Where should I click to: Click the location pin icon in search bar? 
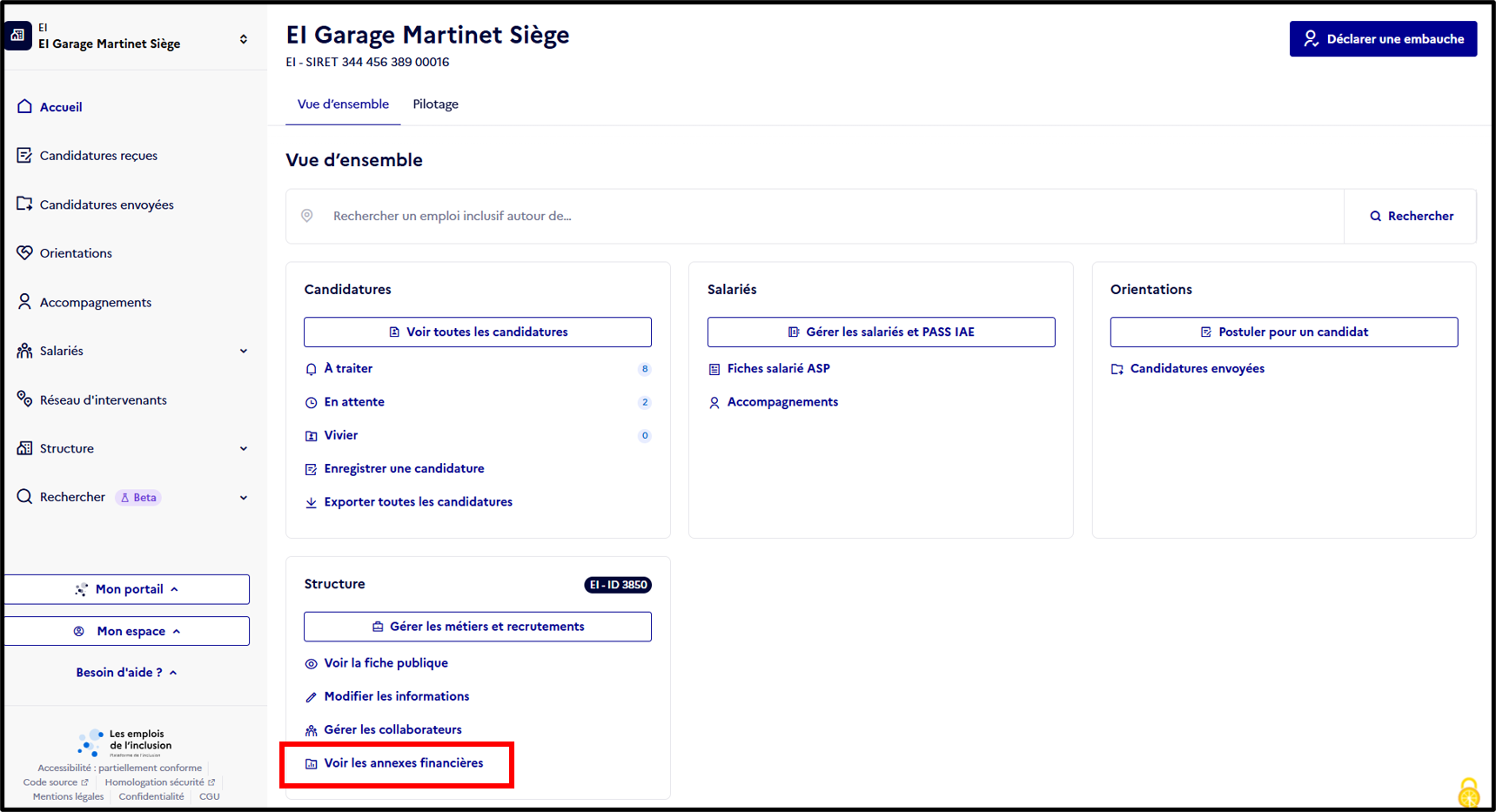tap(307, 216)
